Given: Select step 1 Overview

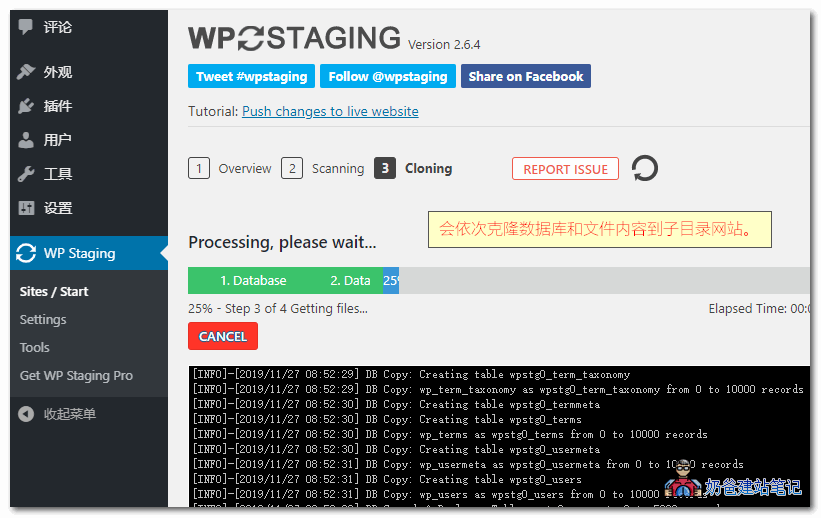Looking at the screenshot, I should [x=230, y=169].
